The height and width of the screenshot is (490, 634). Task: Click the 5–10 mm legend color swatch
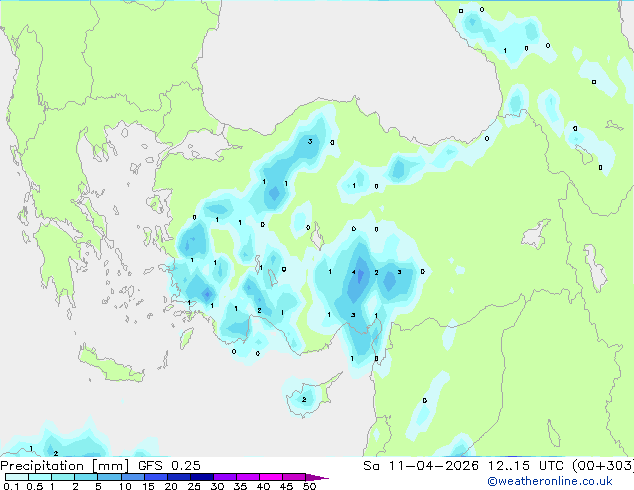click(109, 477)
